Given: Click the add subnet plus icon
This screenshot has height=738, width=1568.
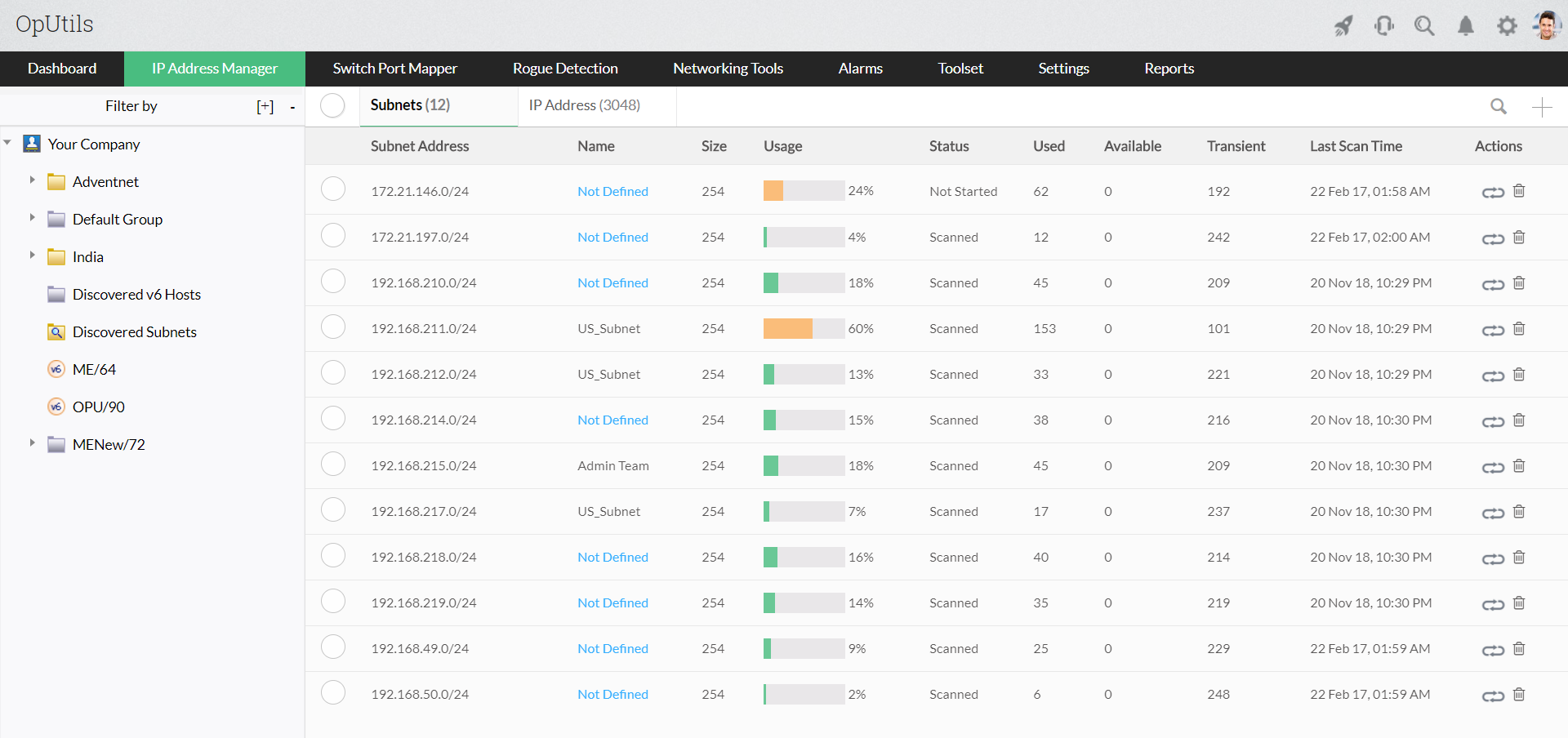Looking at the screenshot, I should (x=1541, y=107).
